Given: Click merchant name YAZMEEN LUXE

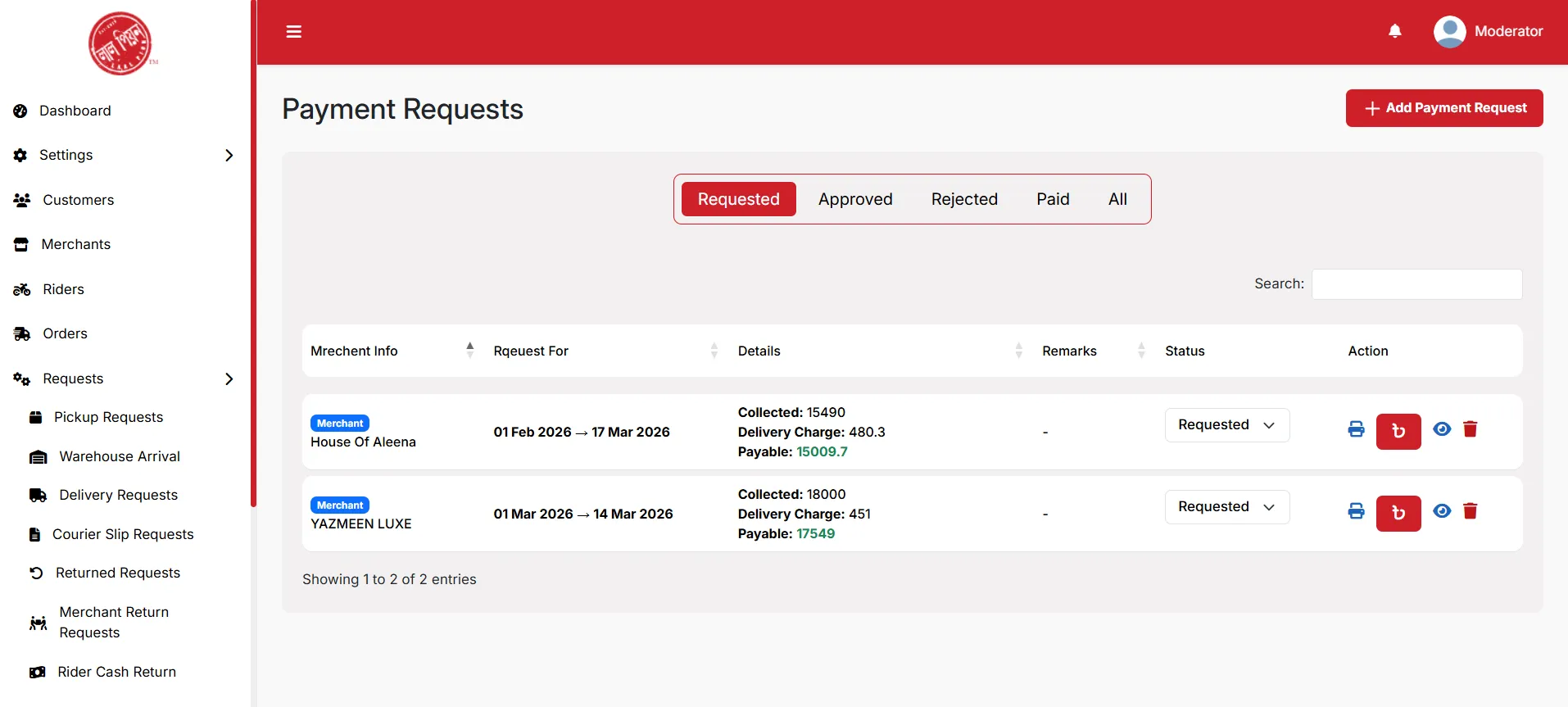Looking at the screenshot, I should pos(361,523).
